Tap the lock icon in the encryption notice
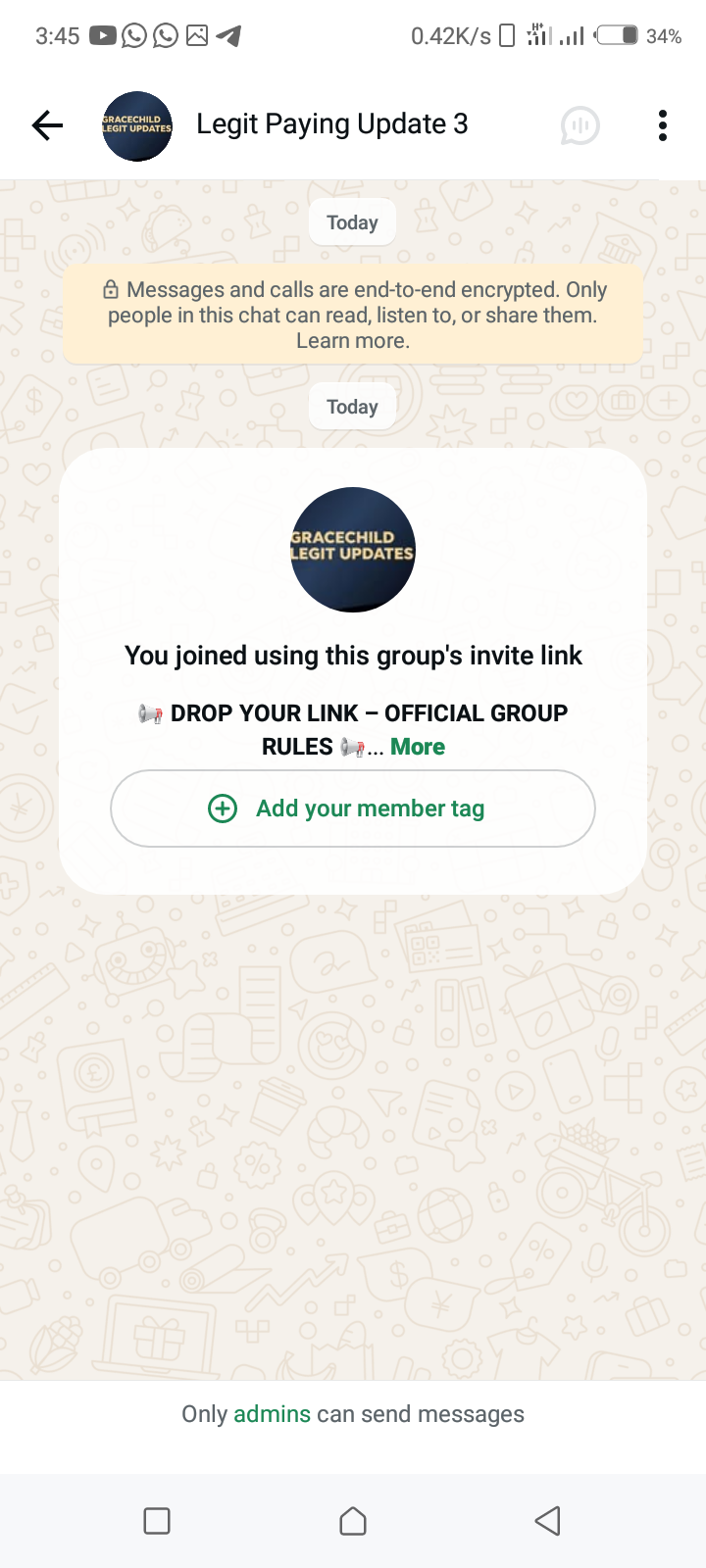Viewport: 706px width, 1568px height. tap(111, 290)
